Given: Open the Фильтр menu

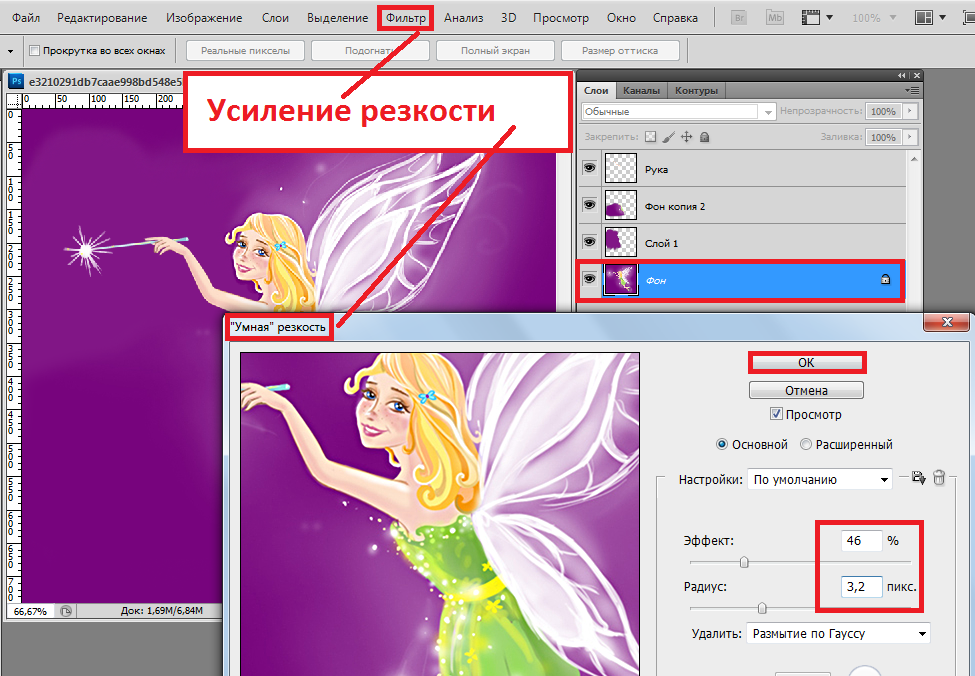Looking at the screenshot, I should click(x=406, y=18).
